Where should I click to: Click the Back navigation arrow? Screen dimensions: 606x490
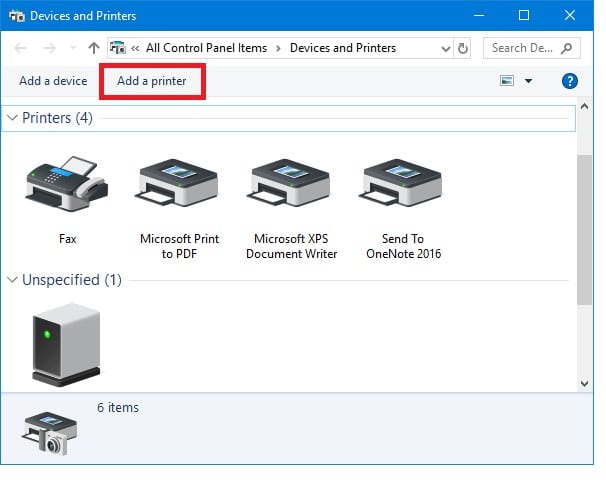[x=20, y=48]
